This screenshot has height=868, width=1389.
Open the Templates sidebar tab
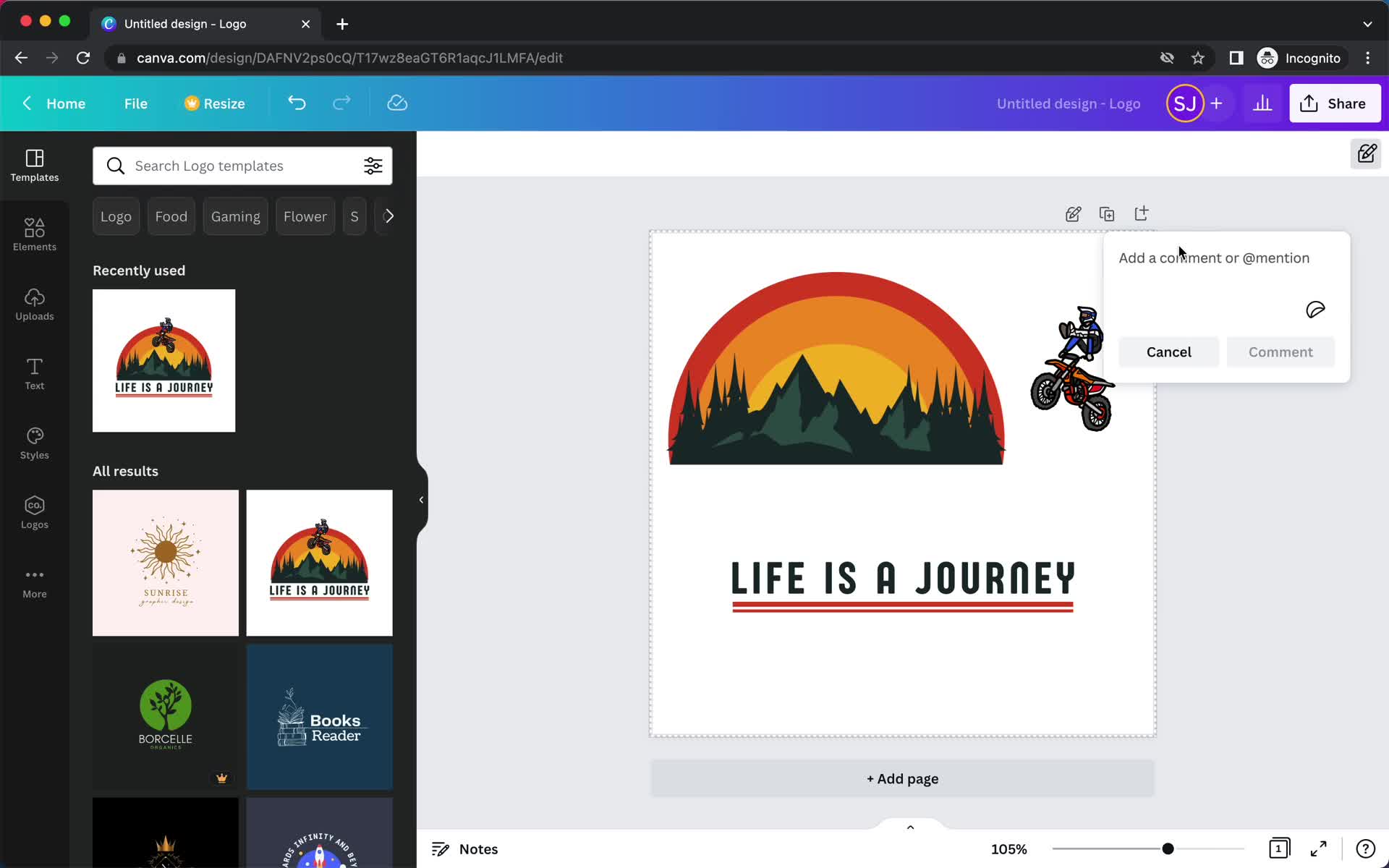coord(35,166)
